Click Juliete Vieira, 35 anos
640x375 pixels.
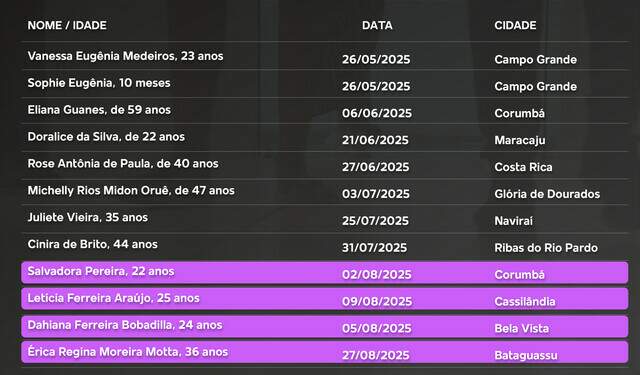[x=88, y=217]
